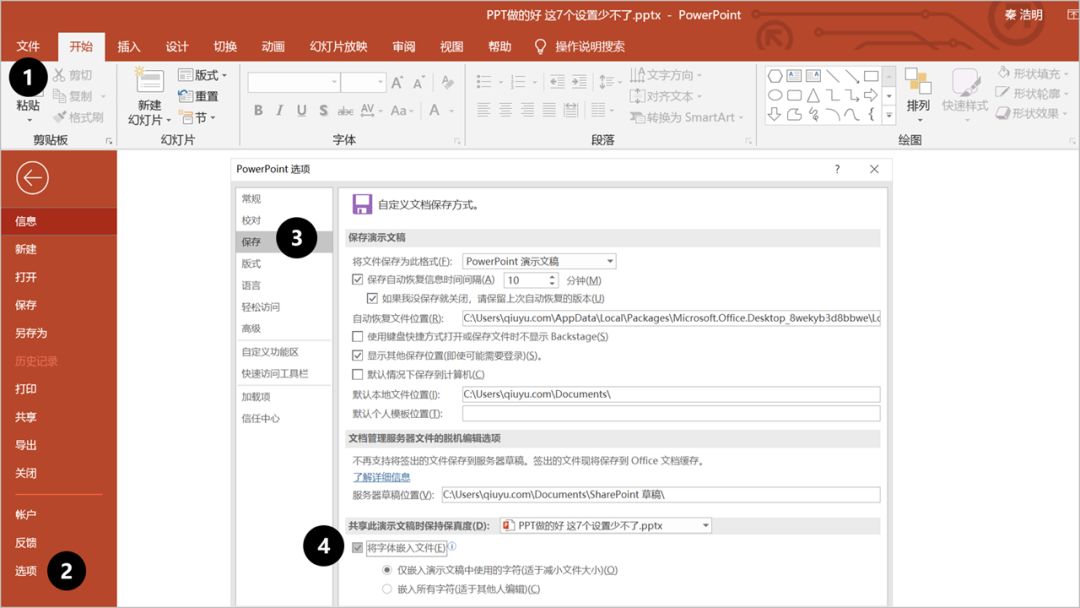Toggle 将字体嵌入文件 checkbox

(x=357, y=547)
